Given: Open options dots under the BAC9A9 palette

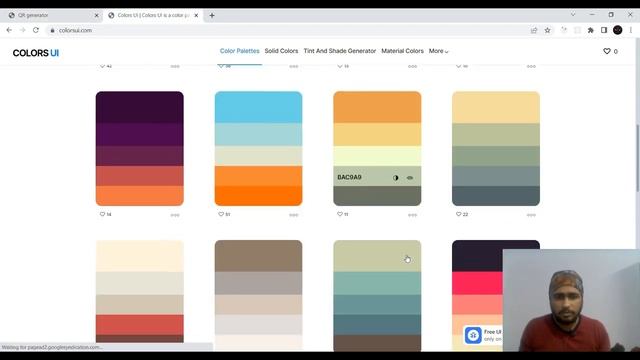Looking at the screenshot, I should tap(412, 215).
